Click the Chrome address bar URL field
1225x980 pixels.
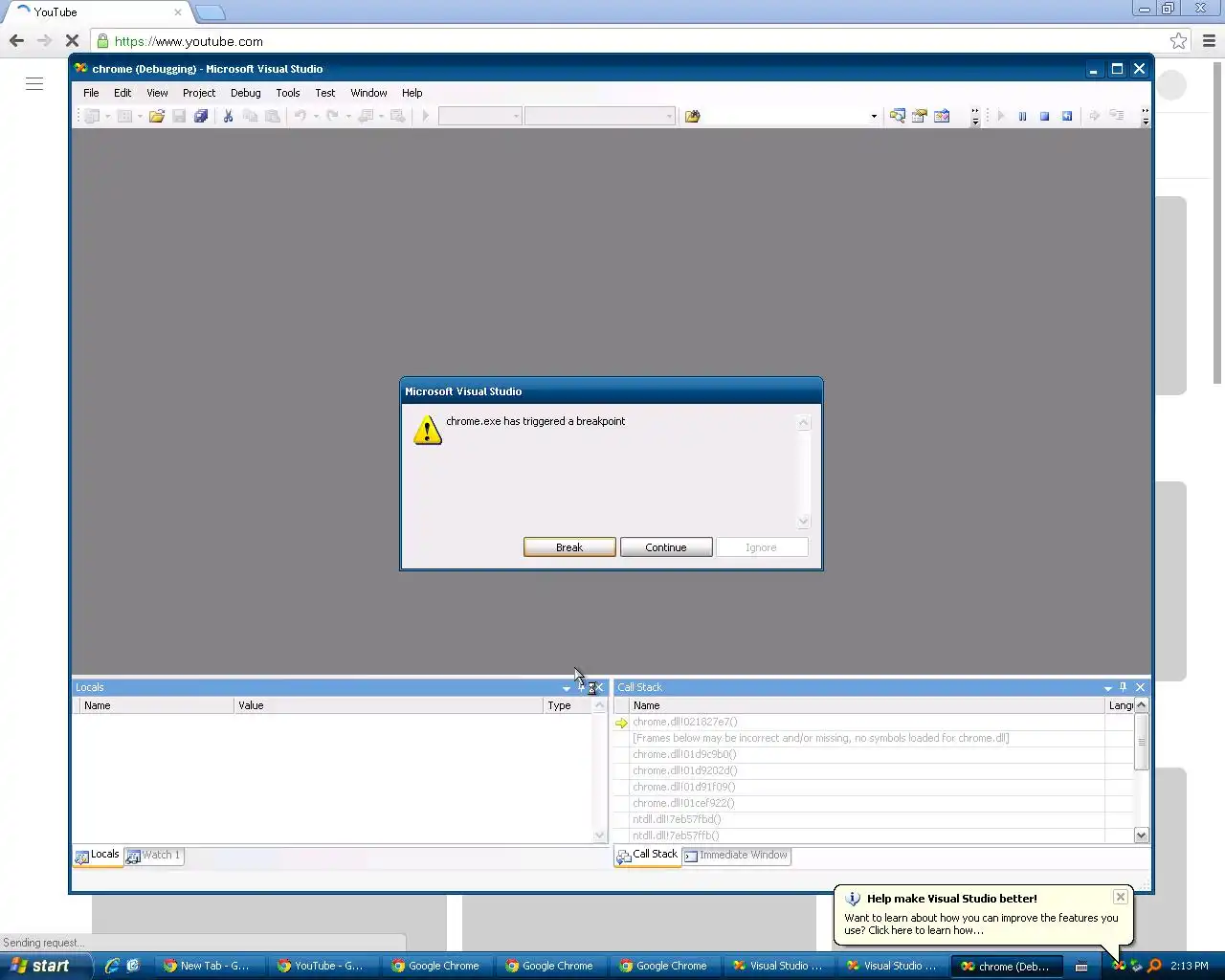click(x=632, y=41)
